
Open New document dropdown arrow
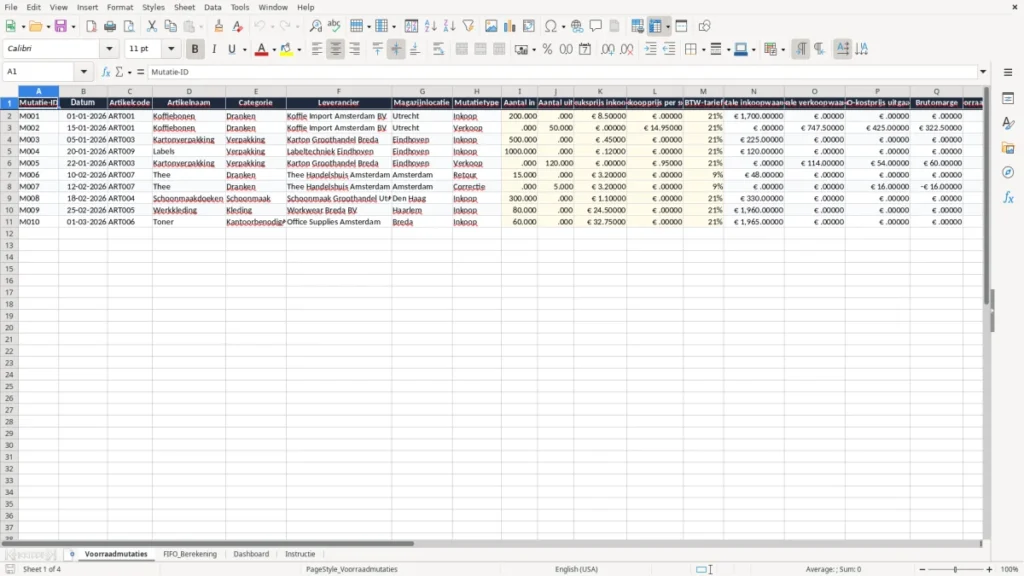(23, 27)
